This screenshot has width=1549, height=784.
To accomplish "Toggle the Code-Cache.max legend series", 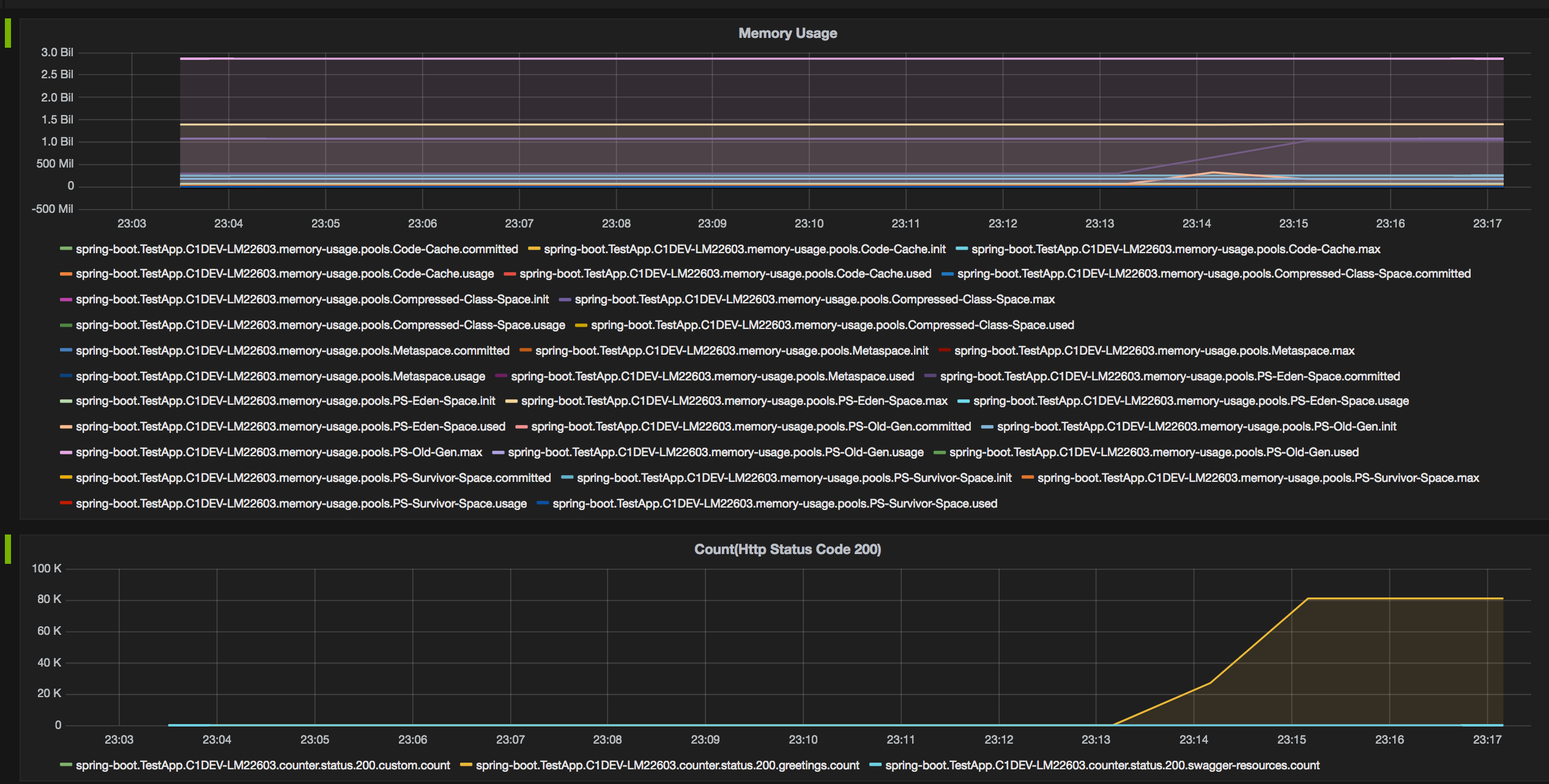I will point(1168,250).
